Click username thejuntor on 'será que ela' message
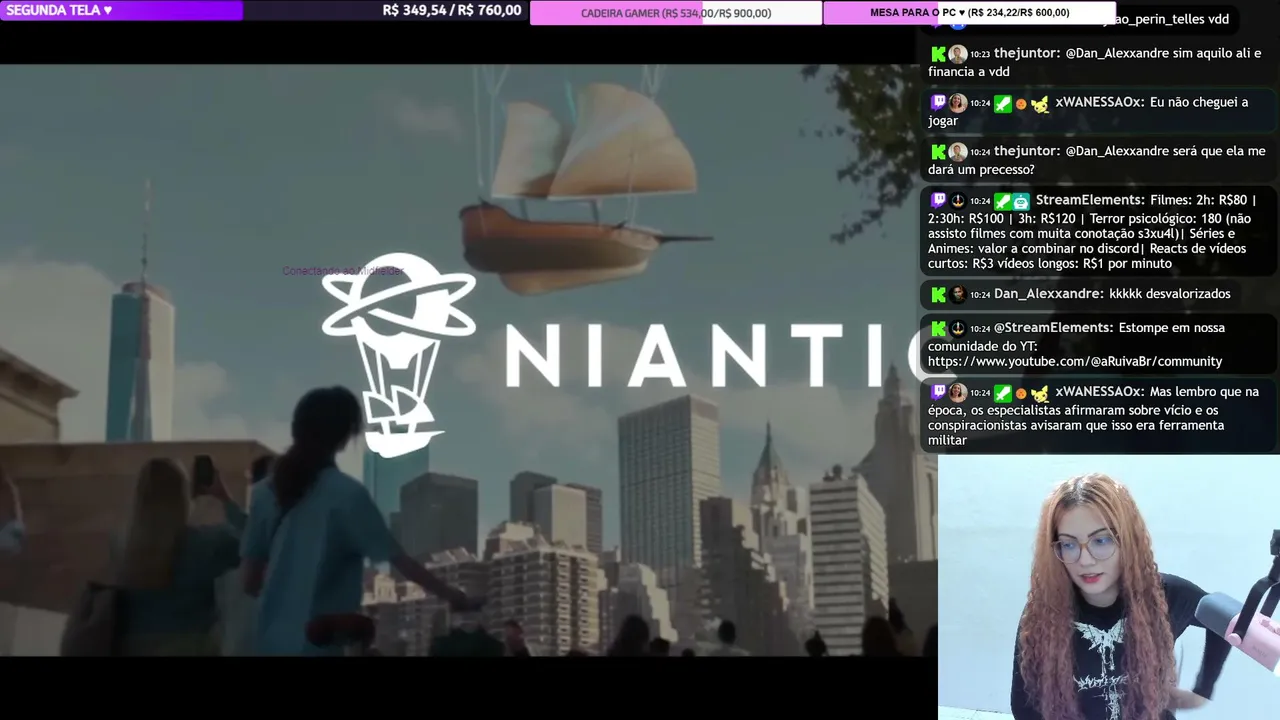This screenshot has width=1280, height=720. point(1026,152)
